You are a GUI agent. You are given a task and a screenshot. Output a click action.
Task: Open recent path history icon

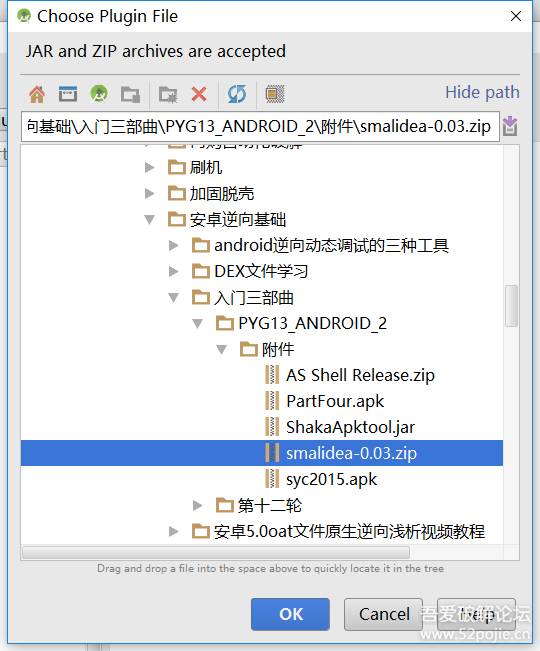tap(510, 126)
